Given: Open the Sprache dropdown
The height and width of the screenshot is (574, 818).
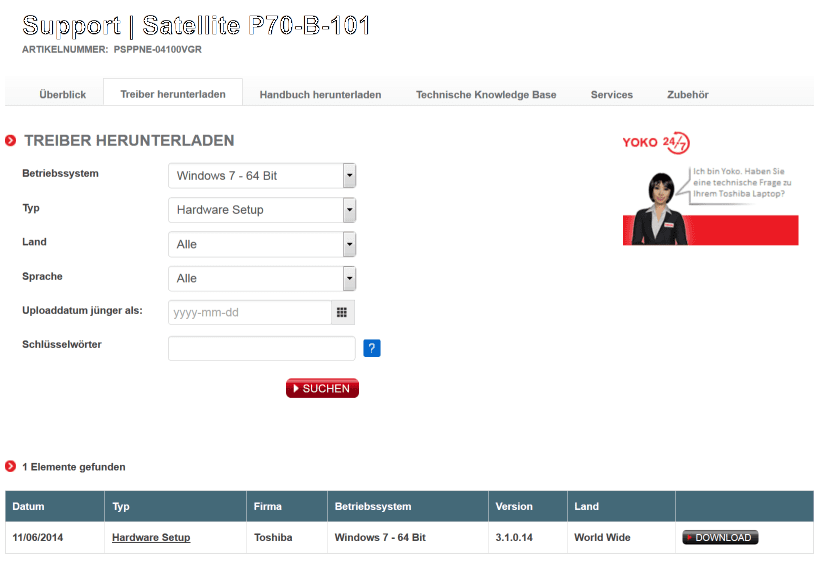Looking at the screenshot, I should click(x=262, y=278).
